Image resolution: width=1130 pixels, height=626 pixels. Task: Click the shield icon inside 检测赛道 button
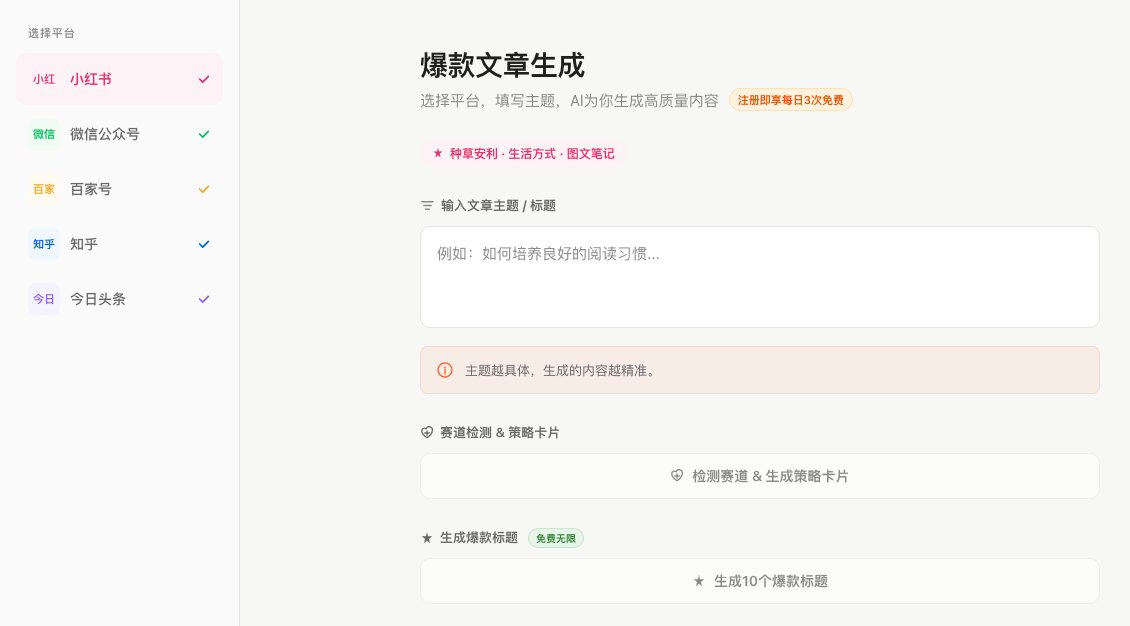click(x=677, y=475)
